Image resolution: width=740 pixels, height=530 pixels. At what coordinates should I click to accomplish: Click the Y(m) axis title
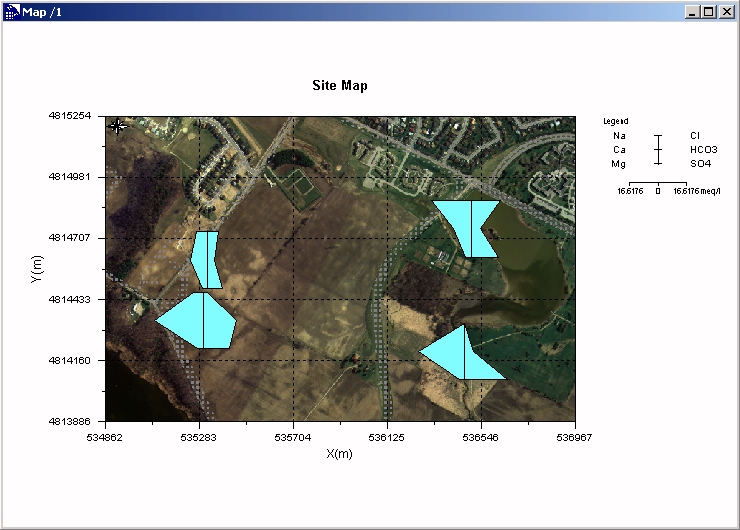click(37, 269)
